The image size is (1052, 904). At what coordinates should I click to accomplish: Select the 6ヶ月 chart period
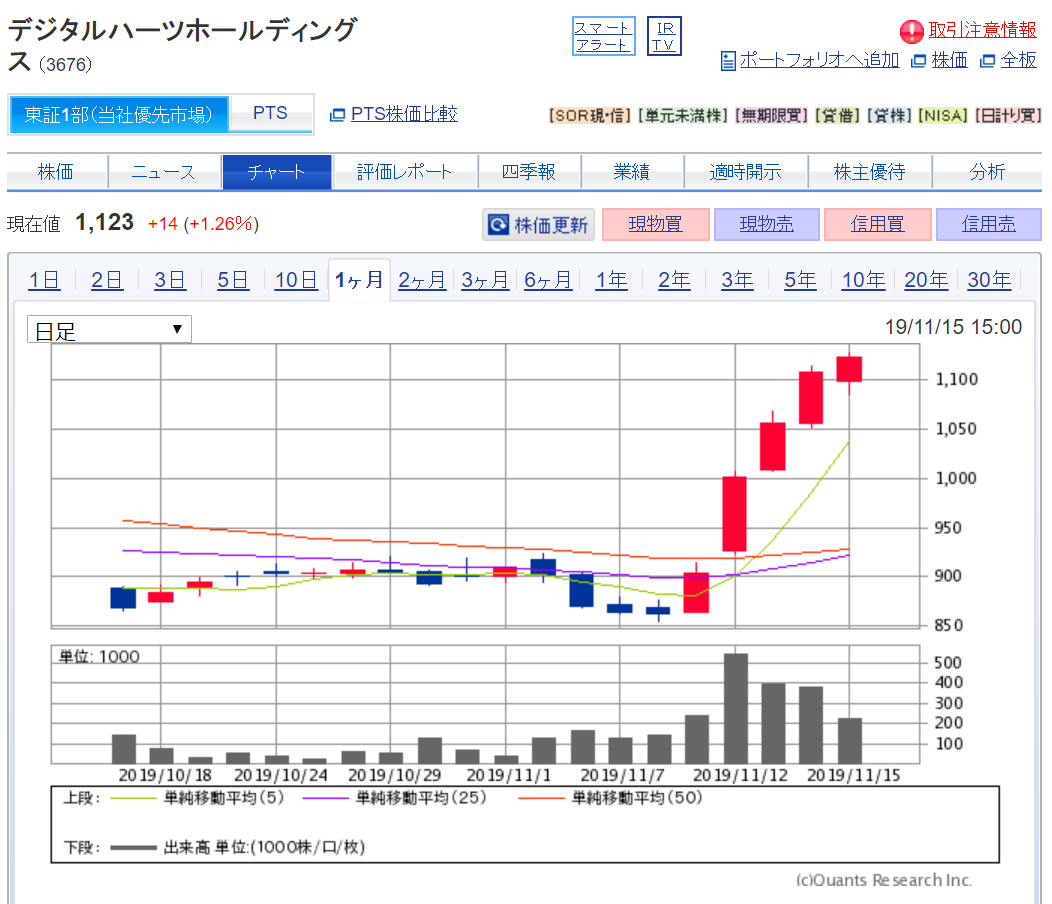pyautogui.click(x=548, y=280)
